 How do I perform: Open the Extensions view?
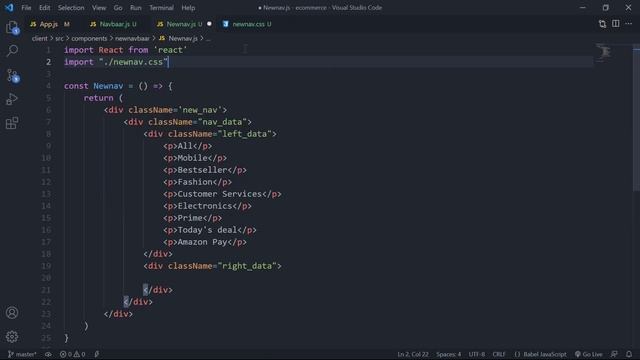click(x=12, y=123)
